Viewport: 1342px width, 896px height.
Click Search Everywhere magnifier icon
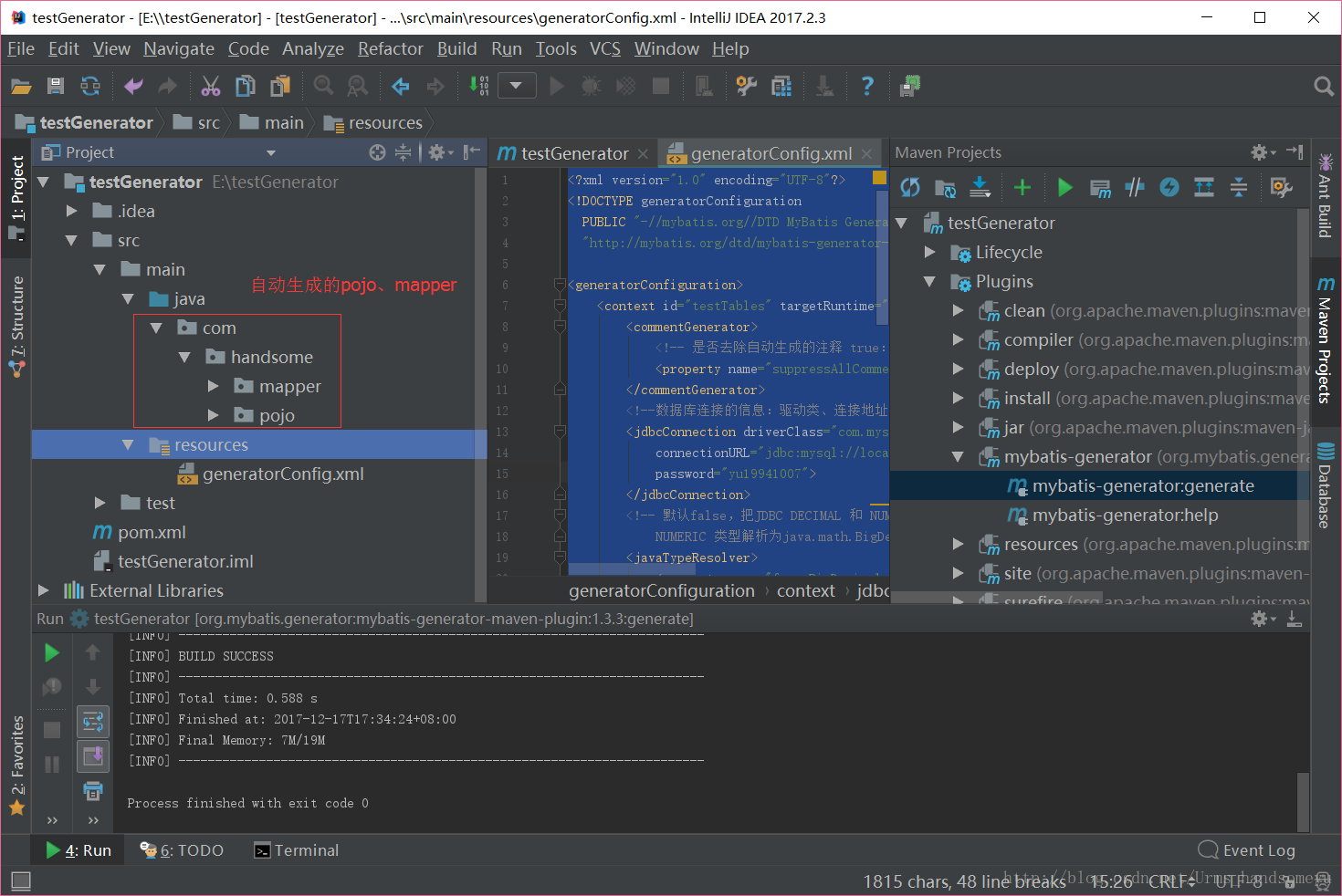[x=1324, y=87]
